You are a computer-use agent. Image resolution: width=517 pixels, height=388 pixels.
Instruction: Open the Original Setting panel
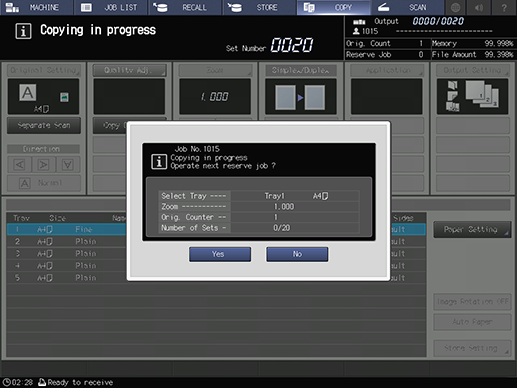pyautogui.click(x=43, y=70)
